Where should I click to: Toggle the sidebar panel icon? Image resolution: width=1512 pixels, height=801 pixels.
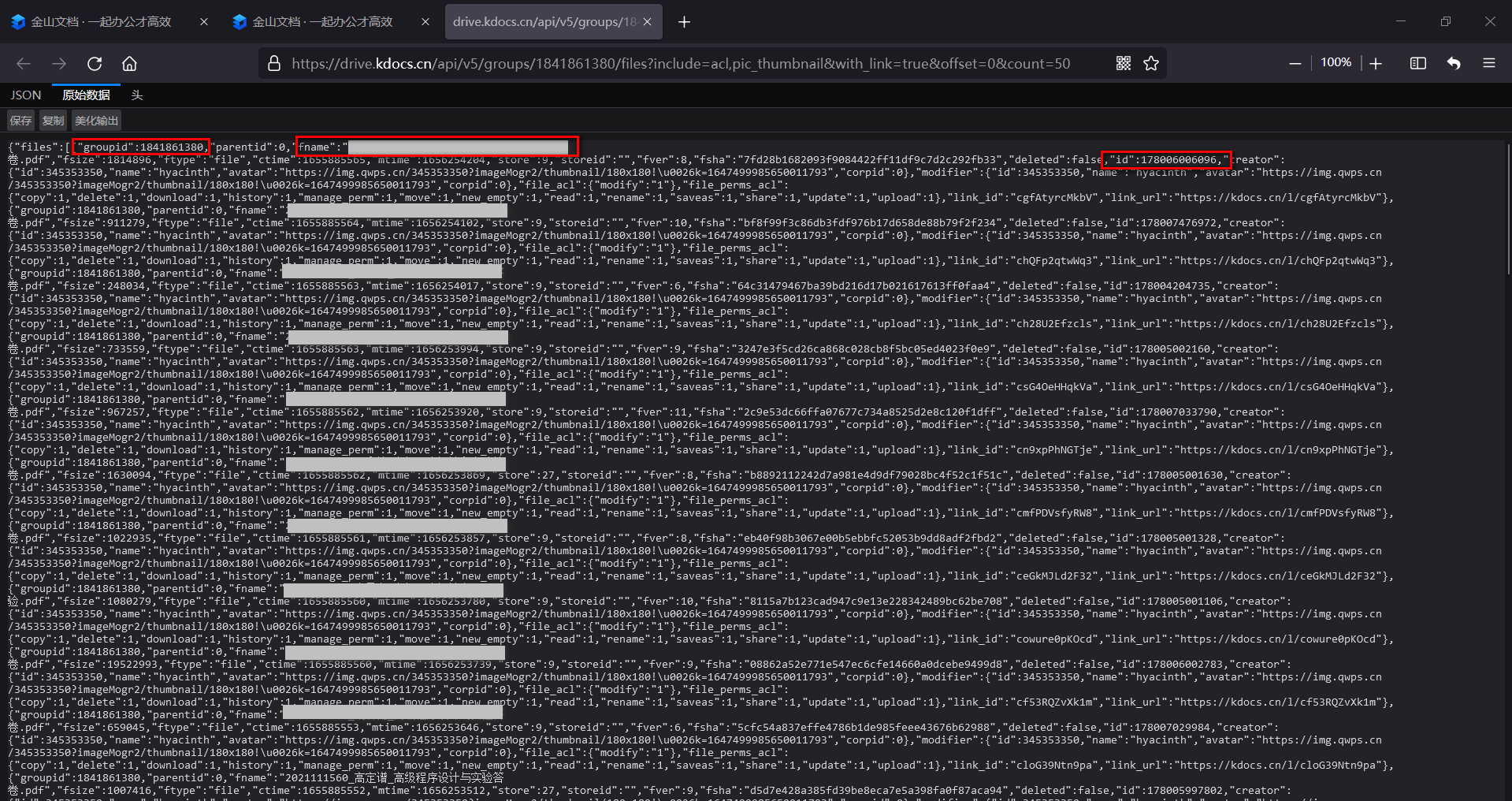tap(1418, 63)
